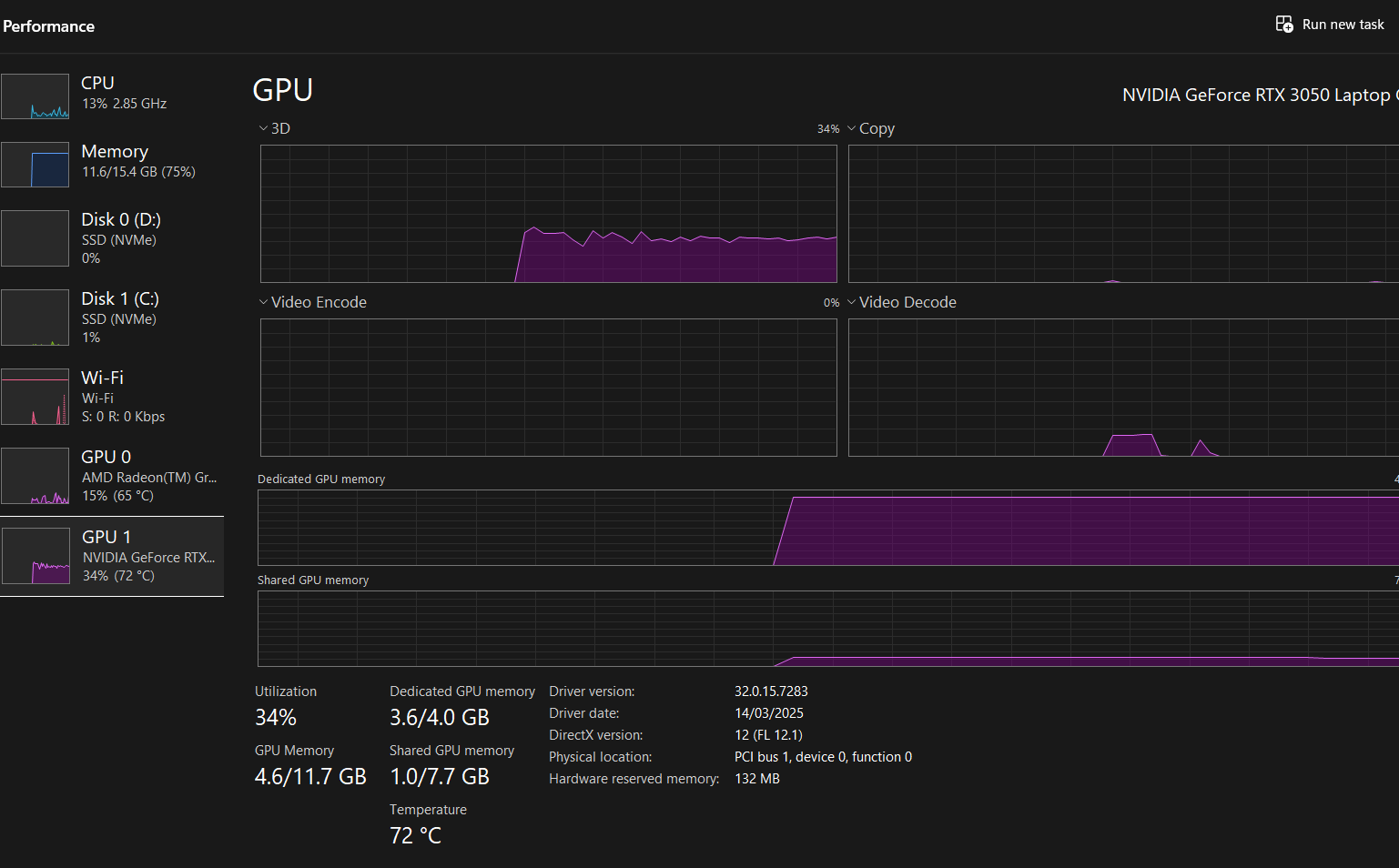Open the Video Decode engine dropdown chevron
This screenshot has width=1399, height=868.
tap(852, 302)
